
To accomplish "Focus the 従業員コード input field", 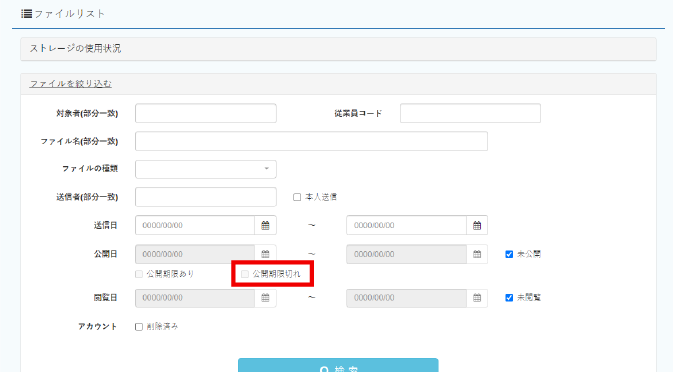I will [470, 113].
